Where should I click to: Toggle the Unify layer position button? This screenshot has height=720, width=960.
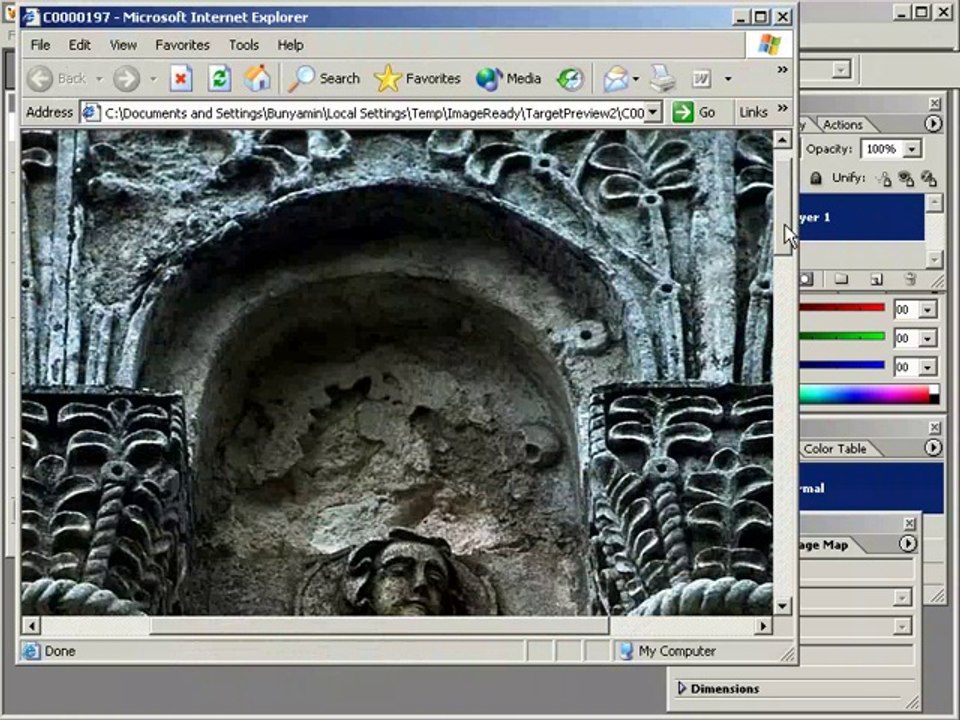click(883, 178)
